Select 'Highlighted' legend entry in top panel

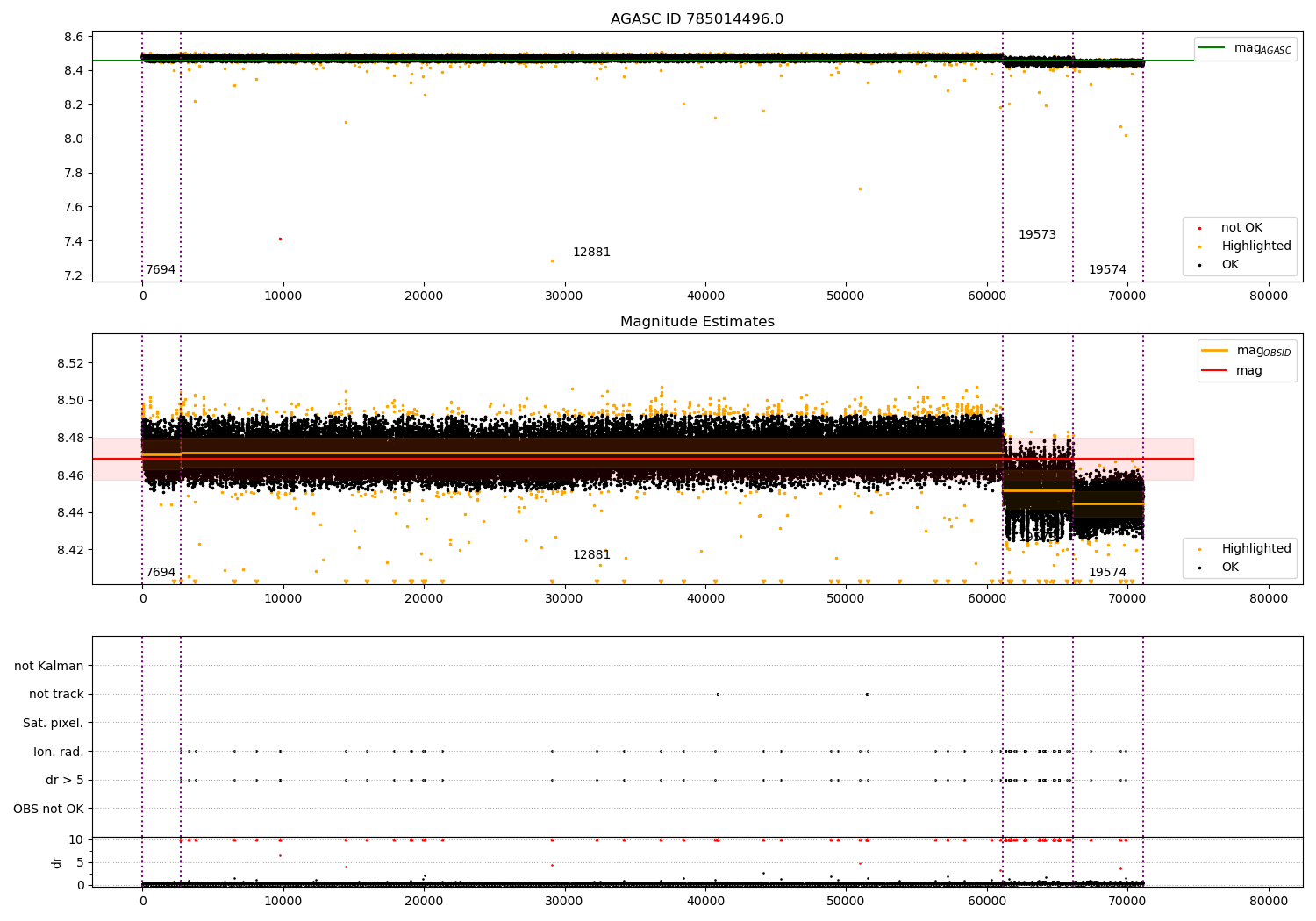coord(1256,246)
